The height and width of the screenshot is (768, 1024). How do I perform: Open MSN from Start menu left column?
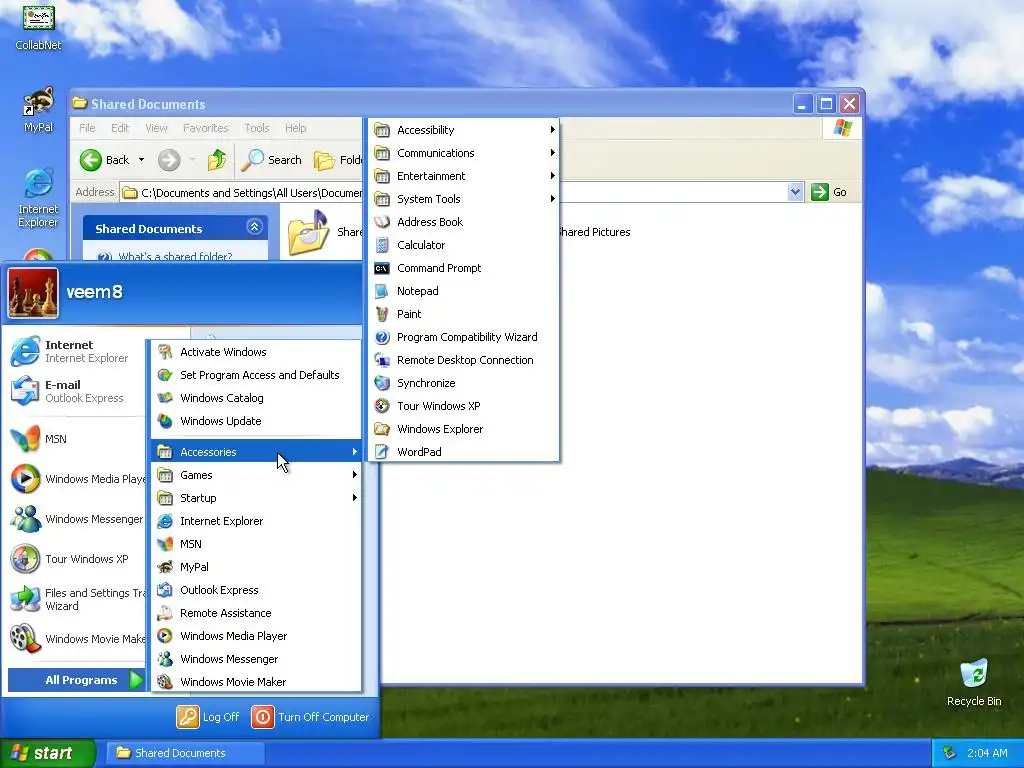coord(76,439)
